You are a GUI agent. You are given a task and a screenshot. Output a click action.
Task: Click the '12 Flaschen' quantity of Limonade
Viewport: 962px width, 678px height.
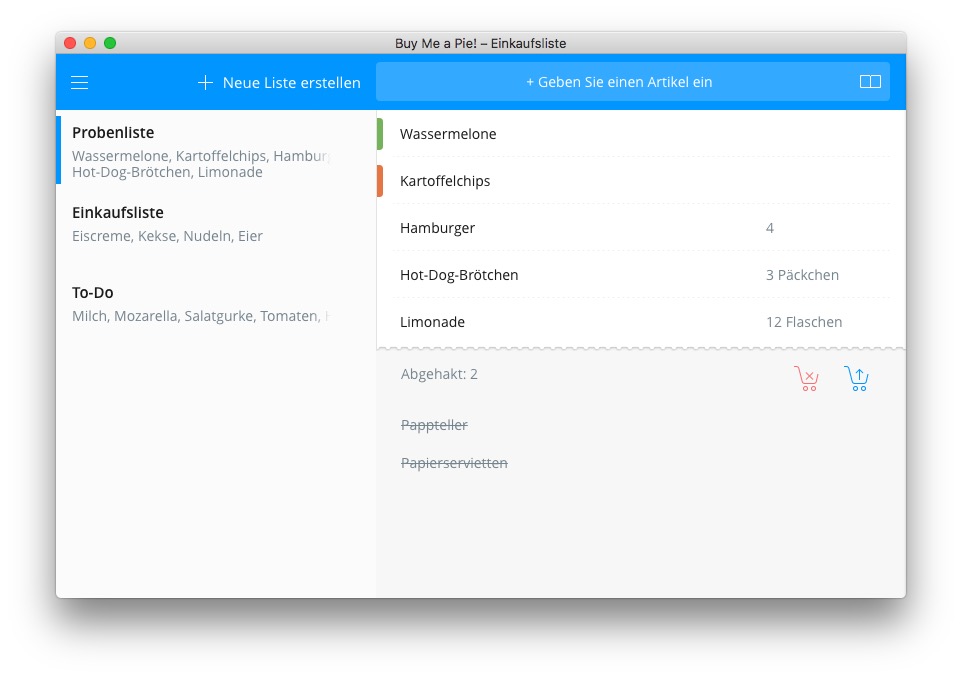click(x=804, y=322)
